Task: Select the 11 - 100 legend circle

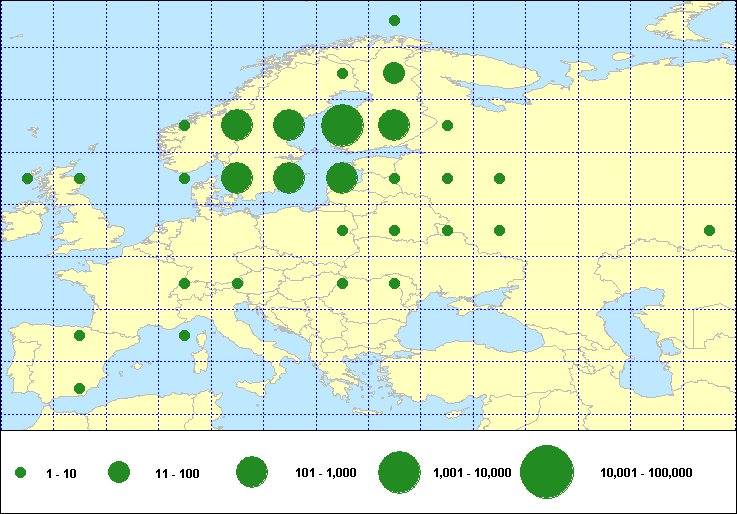Action: click(x=119, y=473)
